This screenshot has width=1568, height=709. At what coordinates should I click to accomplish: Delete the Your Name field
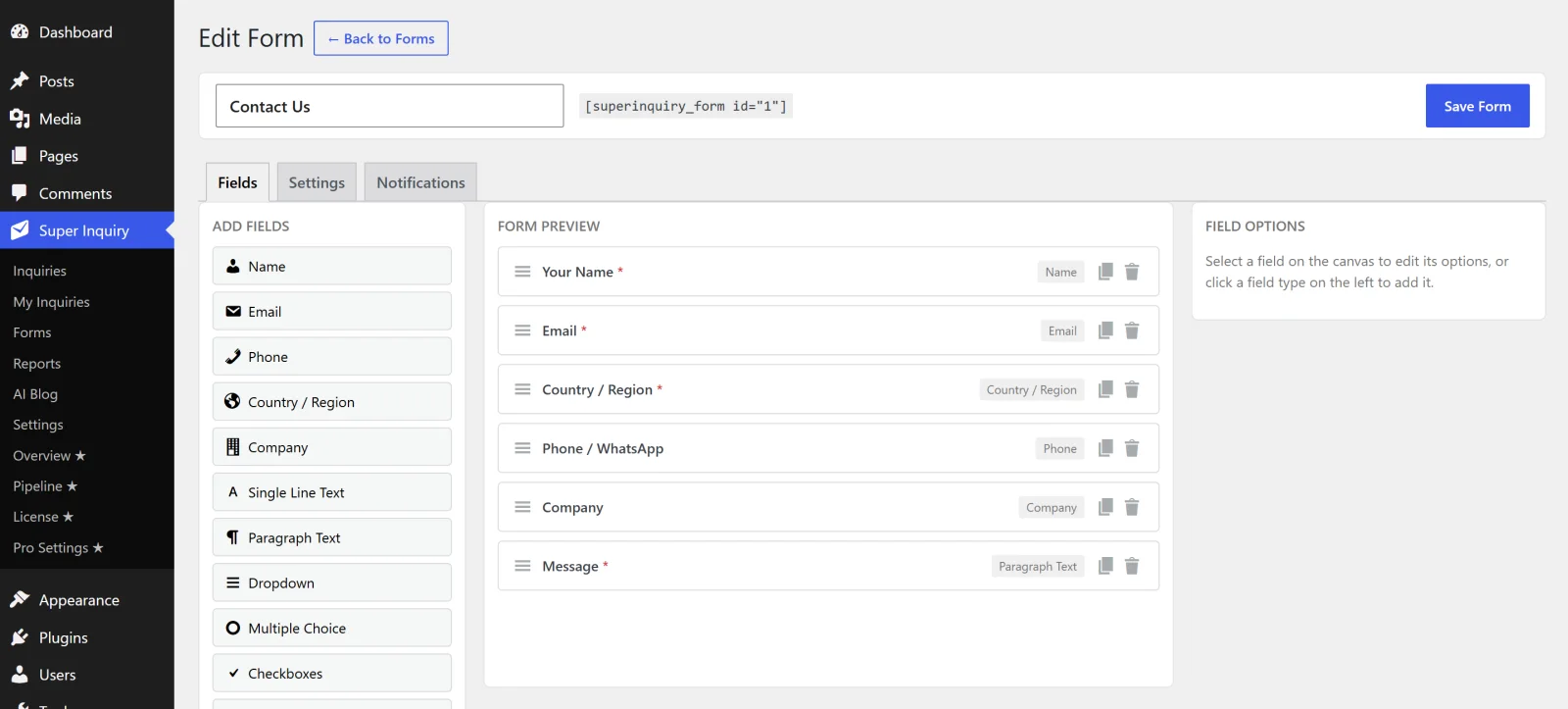1132,272
